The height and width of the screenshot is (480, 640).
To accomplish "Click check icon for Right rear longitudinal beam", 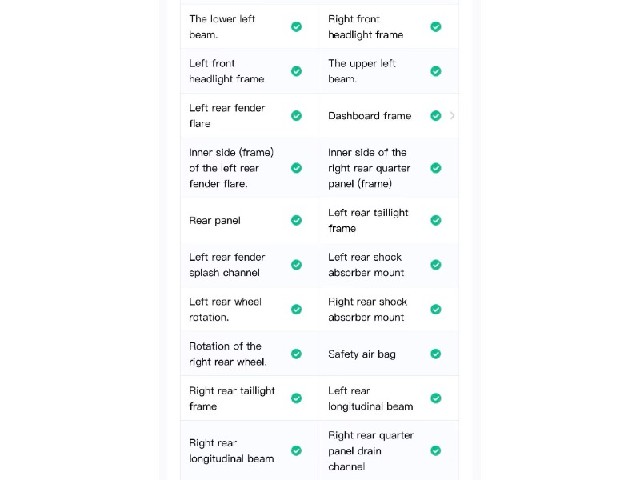I will pos(296,451).
